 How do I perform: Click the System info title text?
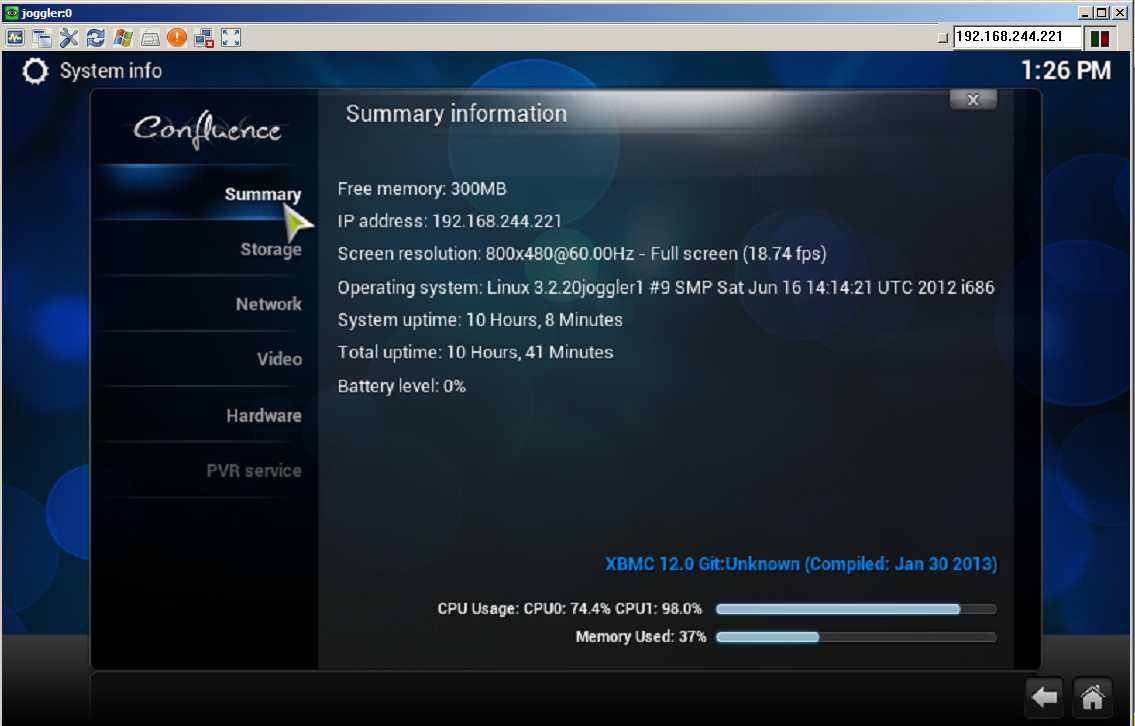coord(111,71)
